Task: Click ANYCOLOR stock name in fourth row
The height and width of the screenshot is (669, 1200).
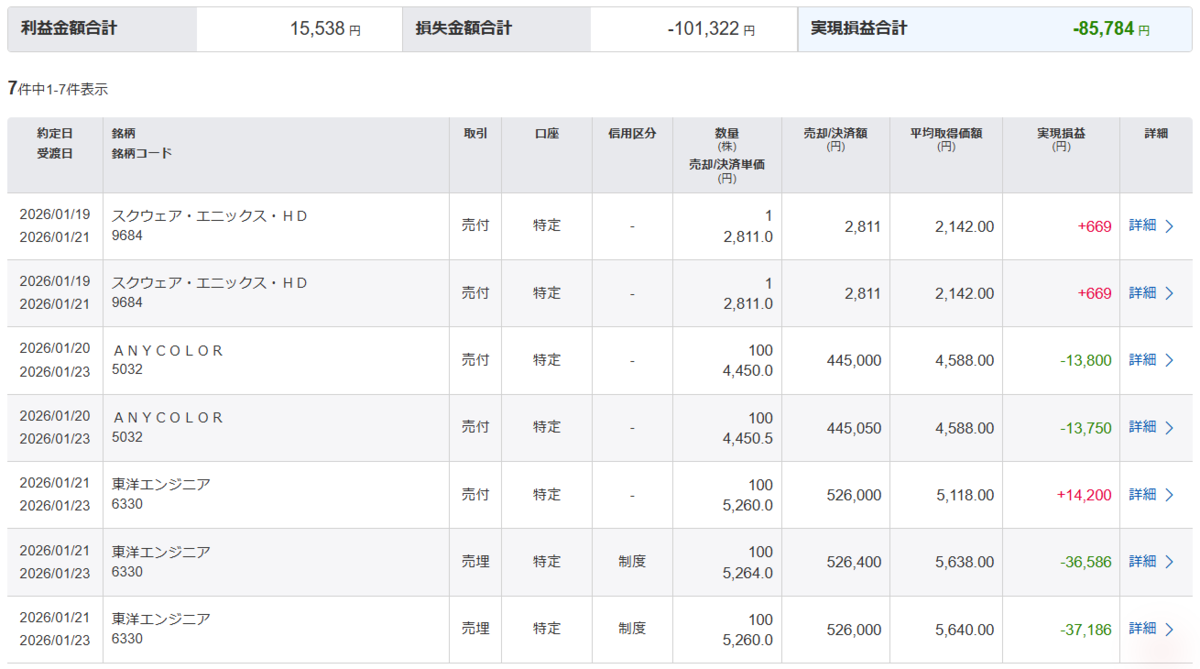Action: [x=168, y=418]
